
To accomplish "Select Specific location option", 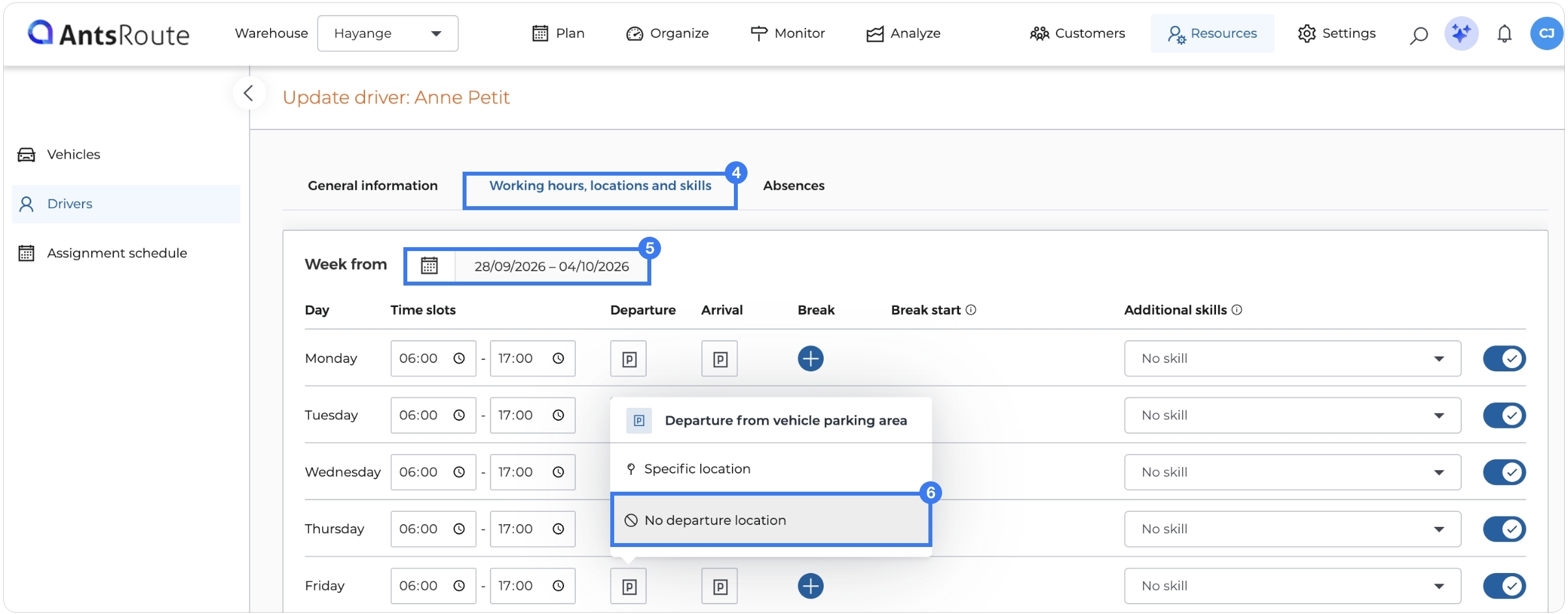I will pyautogui.click(x=771, y=469).
